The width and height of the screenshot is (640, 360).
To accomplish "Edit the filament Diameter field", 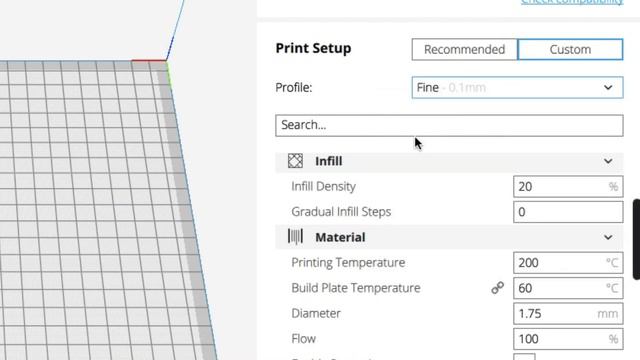I will pos(568,313).
